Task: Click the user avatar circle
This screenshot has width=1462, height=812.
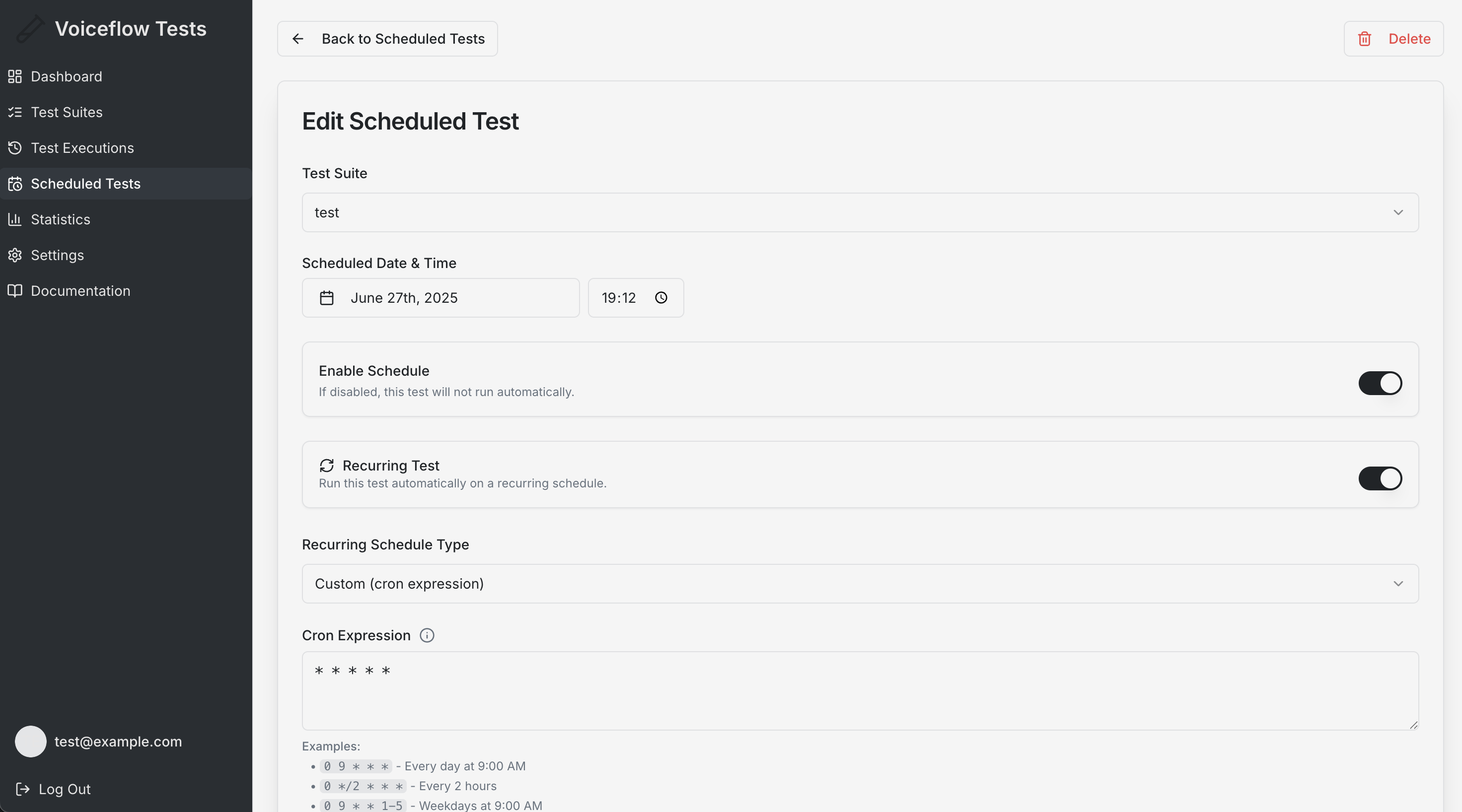Action: pyautogui.click(x=31, y=742)
